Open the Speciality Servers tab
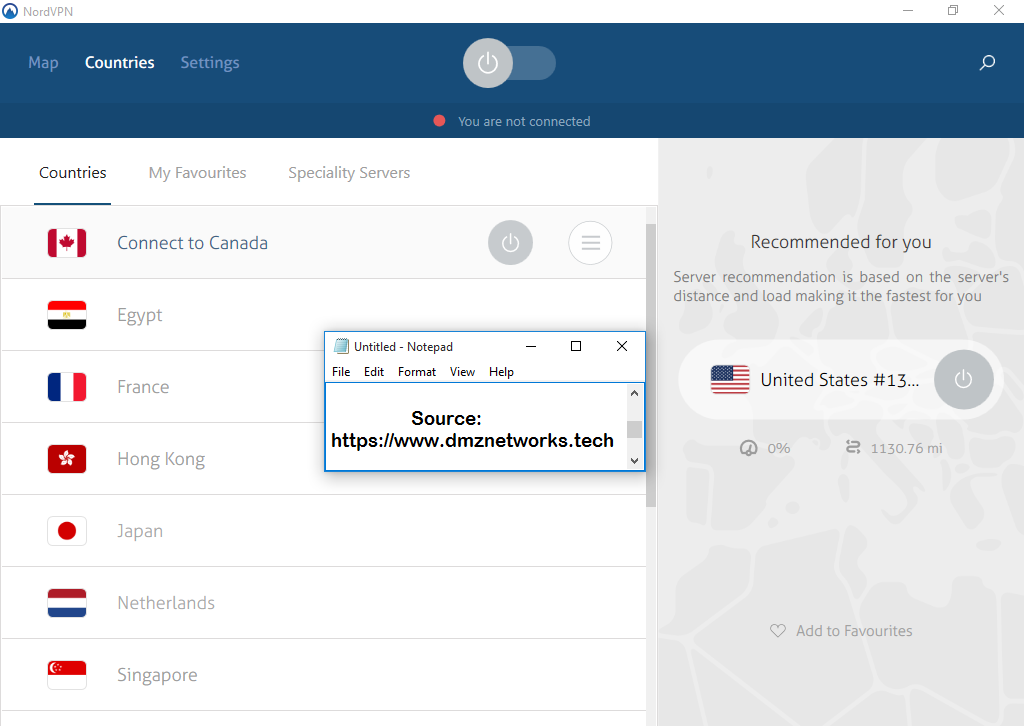Image resolution: width=1024 pixels, height=726 pixels. tap(349, 173)
